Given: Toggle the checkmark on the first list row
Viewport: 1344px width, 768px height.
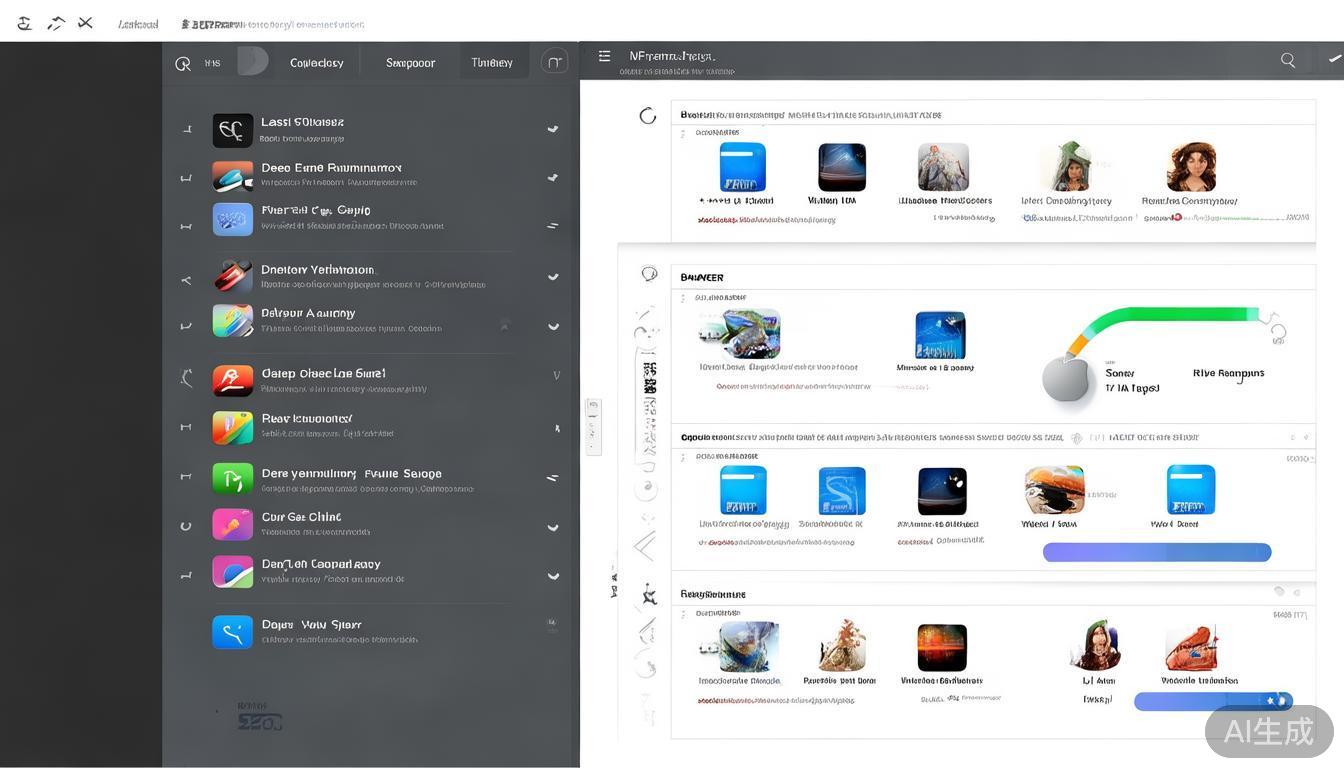Looking at the screenshot, I should (x=552, y=129).
